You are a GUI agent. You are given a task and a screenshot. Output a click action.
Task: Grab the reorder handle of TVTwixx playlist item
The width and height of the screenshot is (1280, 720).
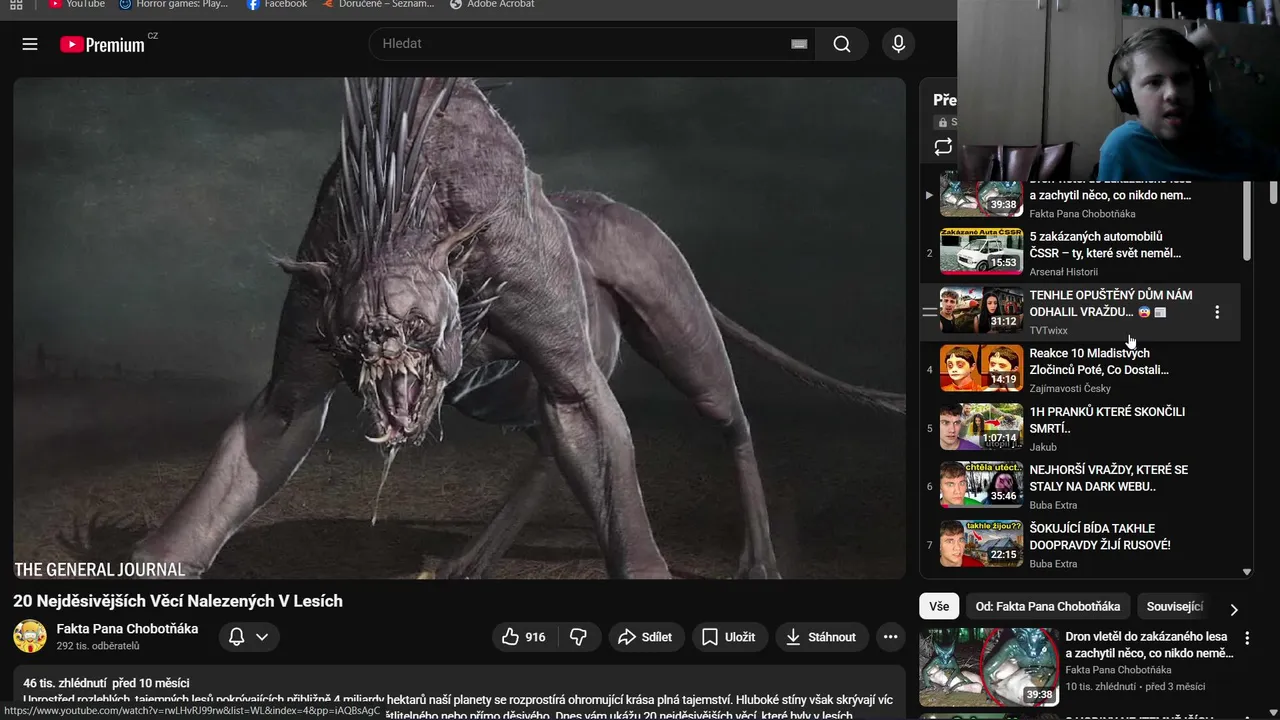[x=929, y=312]
